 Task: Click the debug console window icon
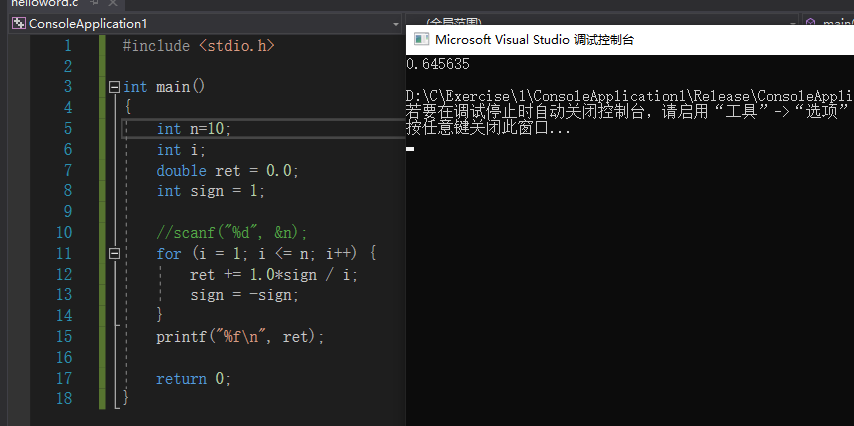pos(421,39)
